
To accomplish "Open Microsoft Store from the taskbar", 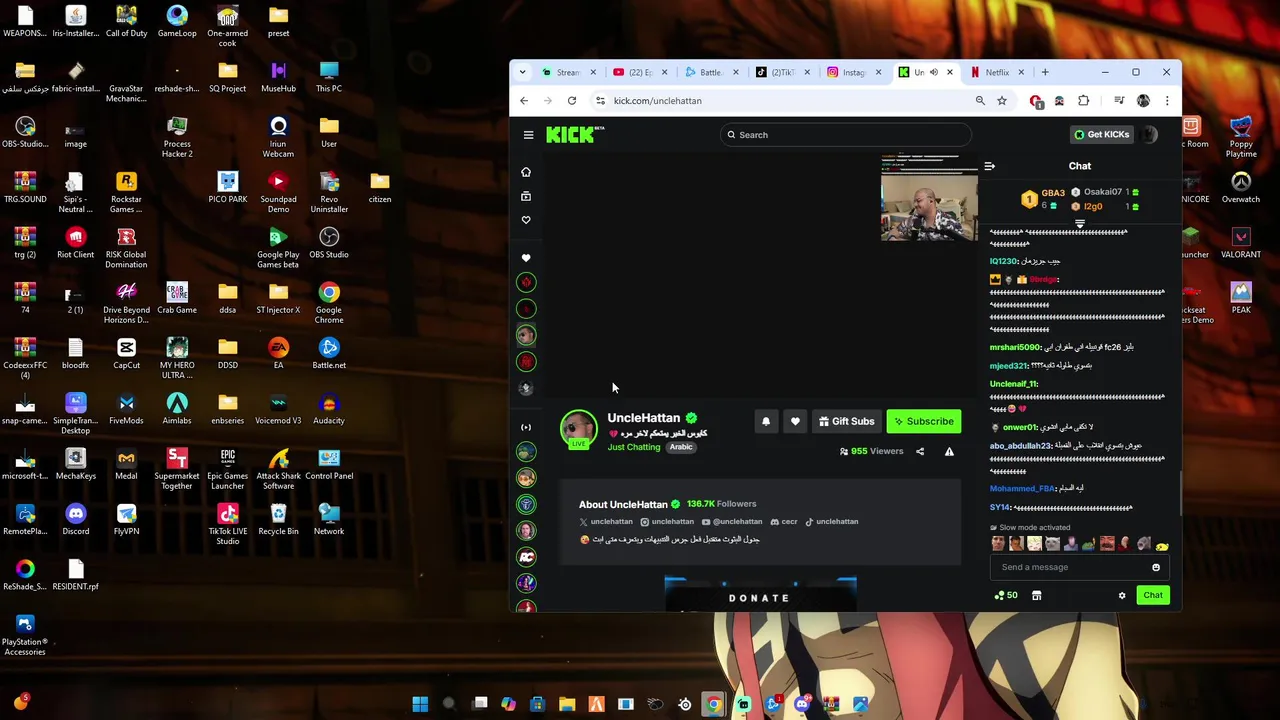I will point(537,705).
